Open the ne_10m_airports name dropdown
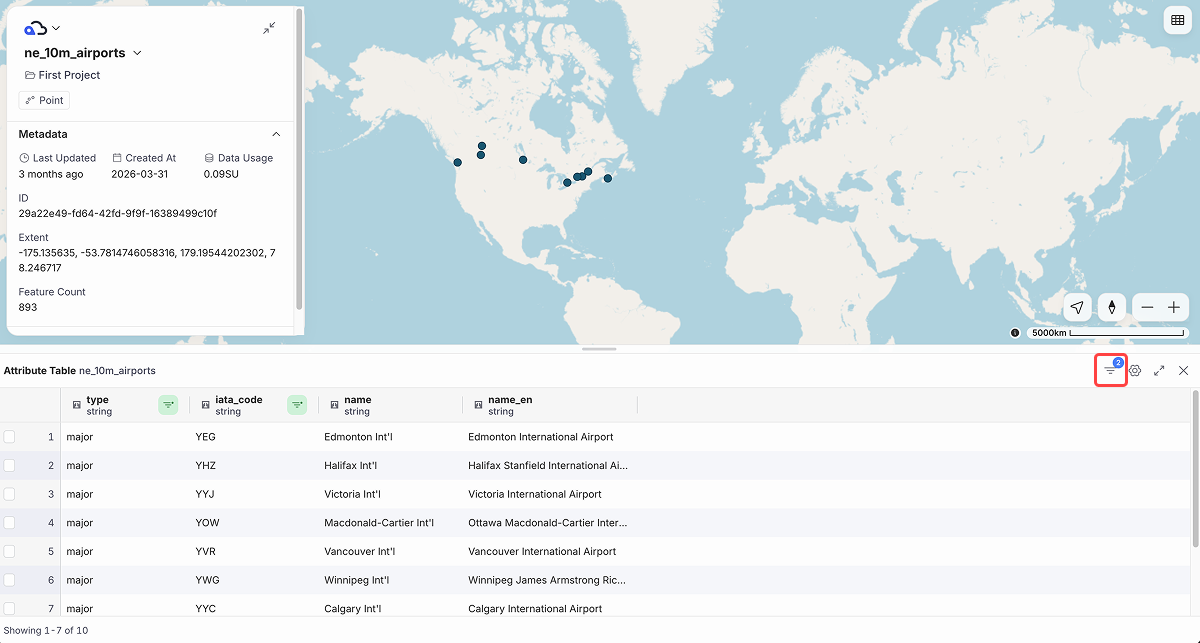Viewport: 1200px width, 643px height. [137, 53]
